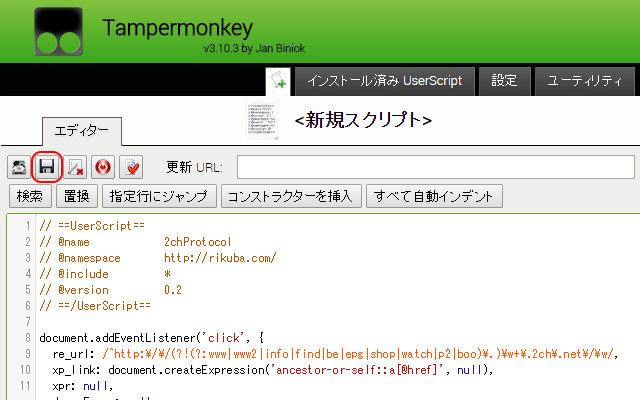Click the script thumbnail beside 新規スクリプト

coord(261,121)
